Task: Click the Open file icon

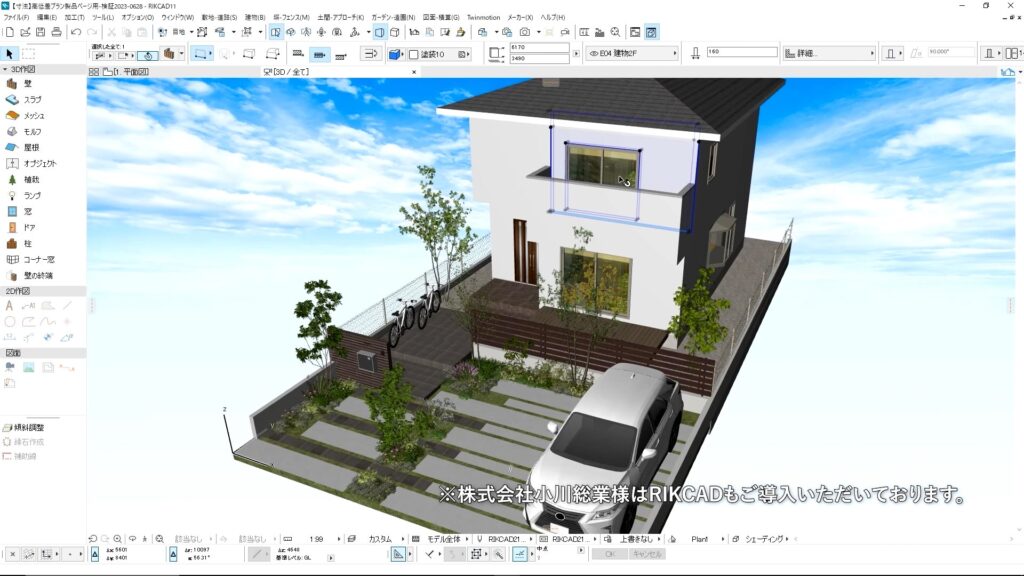Action: 25,32
